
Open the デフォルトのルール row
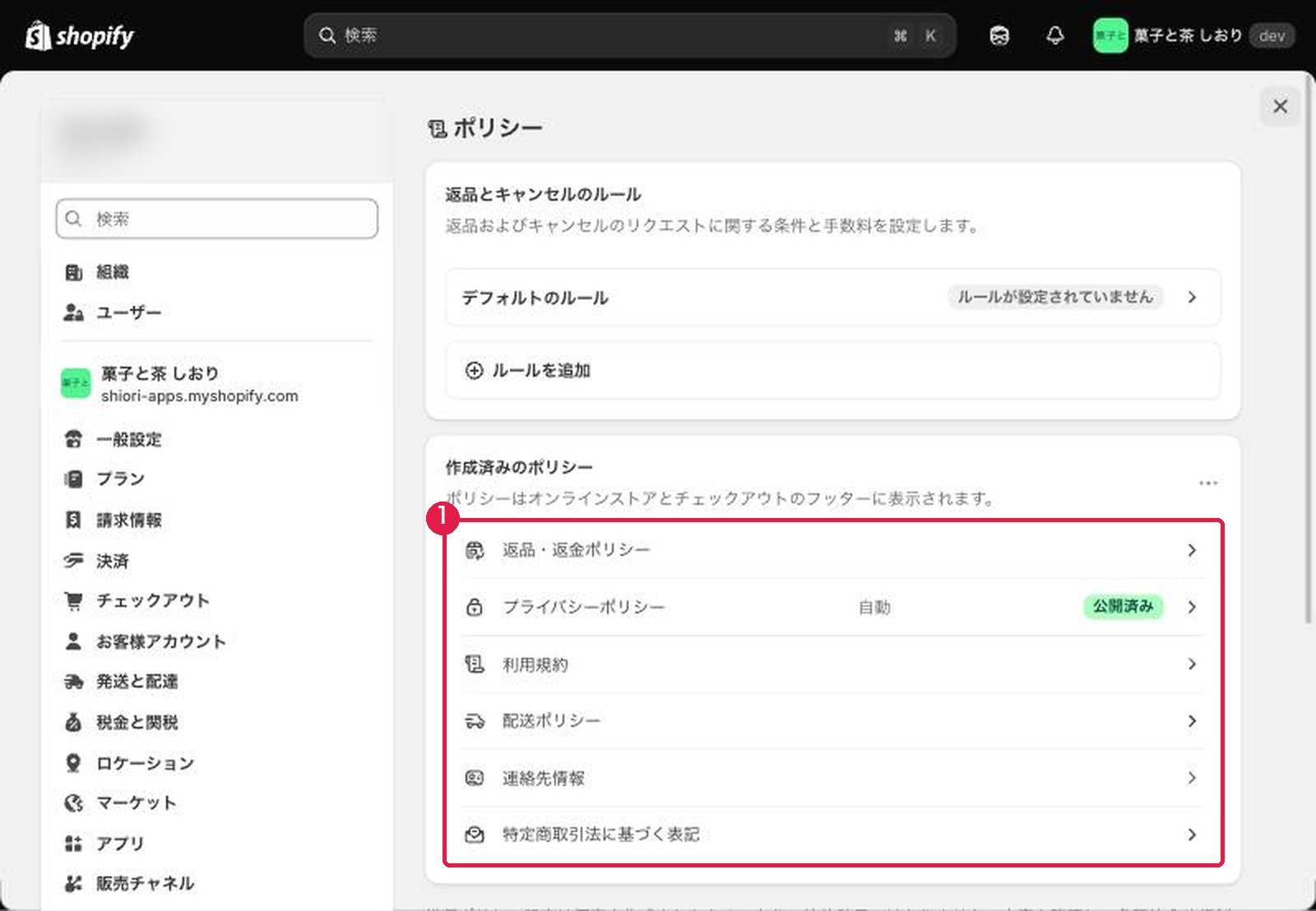(832, 298)
